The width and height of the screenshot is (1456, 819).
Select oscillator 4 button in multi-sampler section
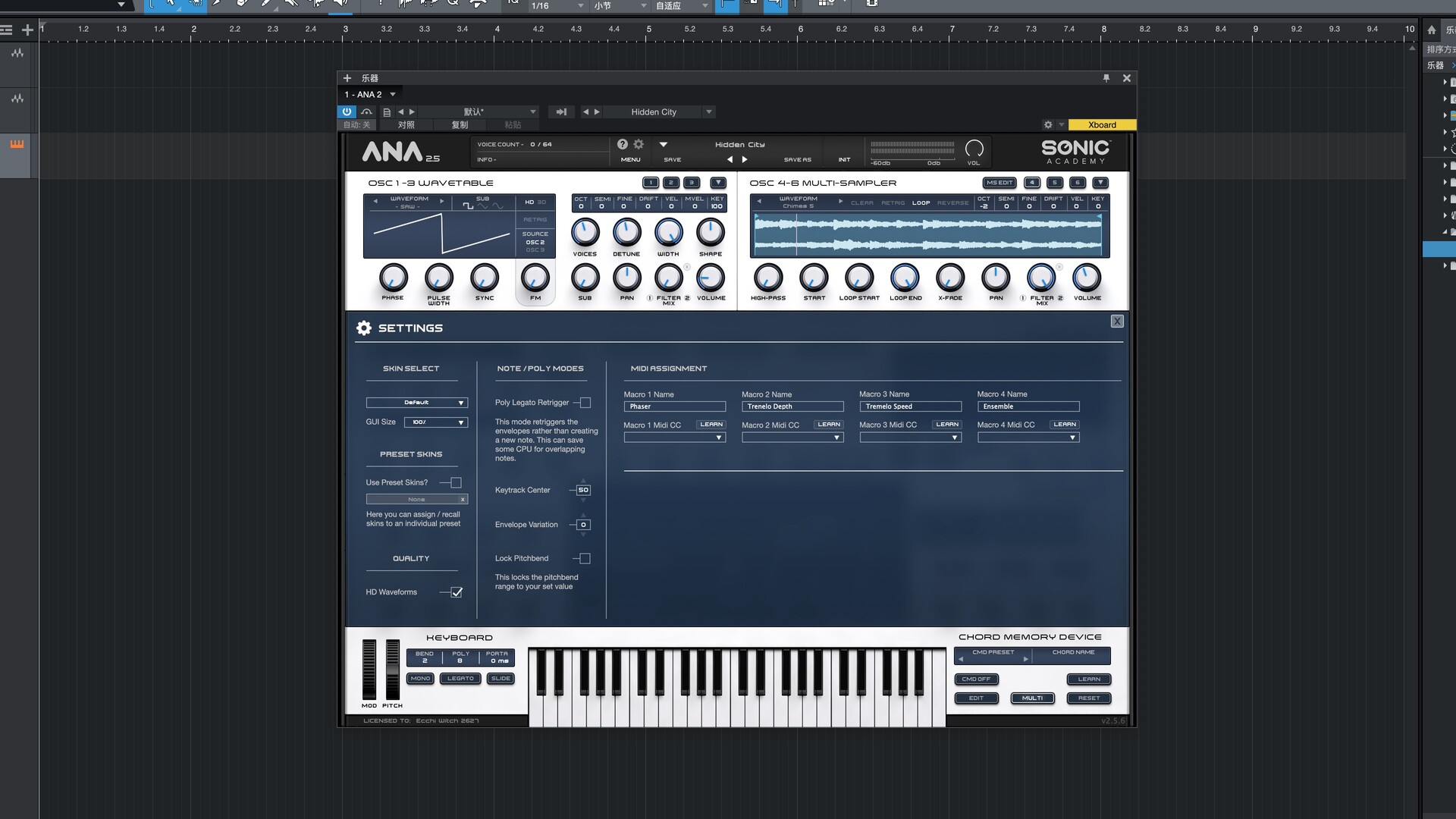click(x=1032, y=183)
